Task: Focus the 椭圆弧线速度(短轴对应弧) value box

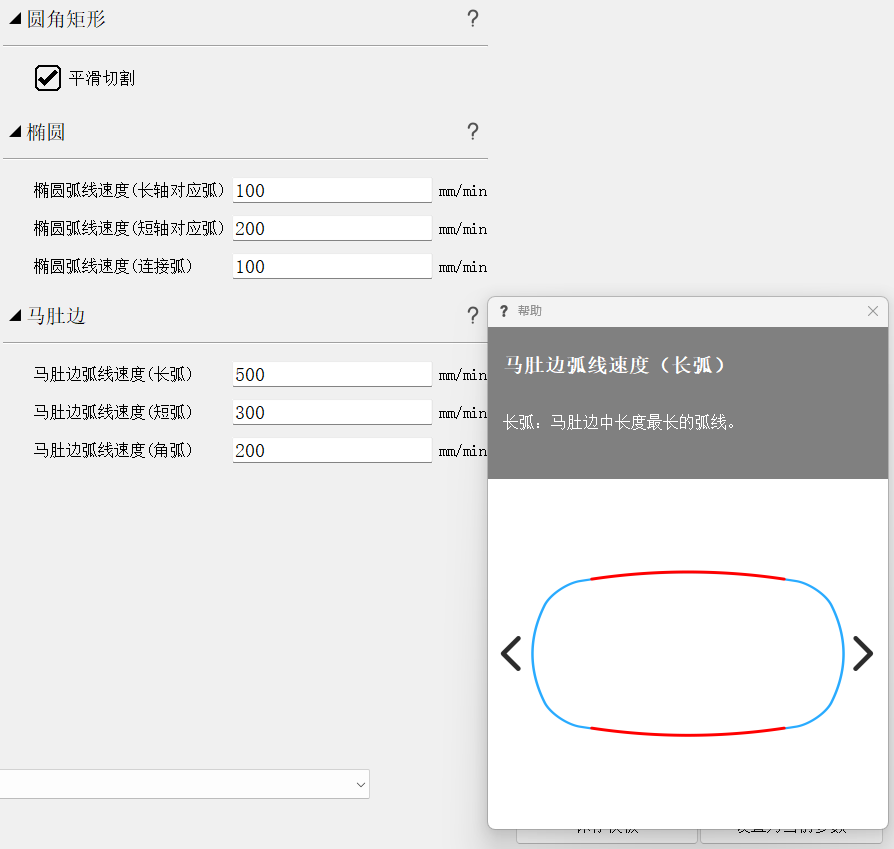Action: click(x=332, y=228)
